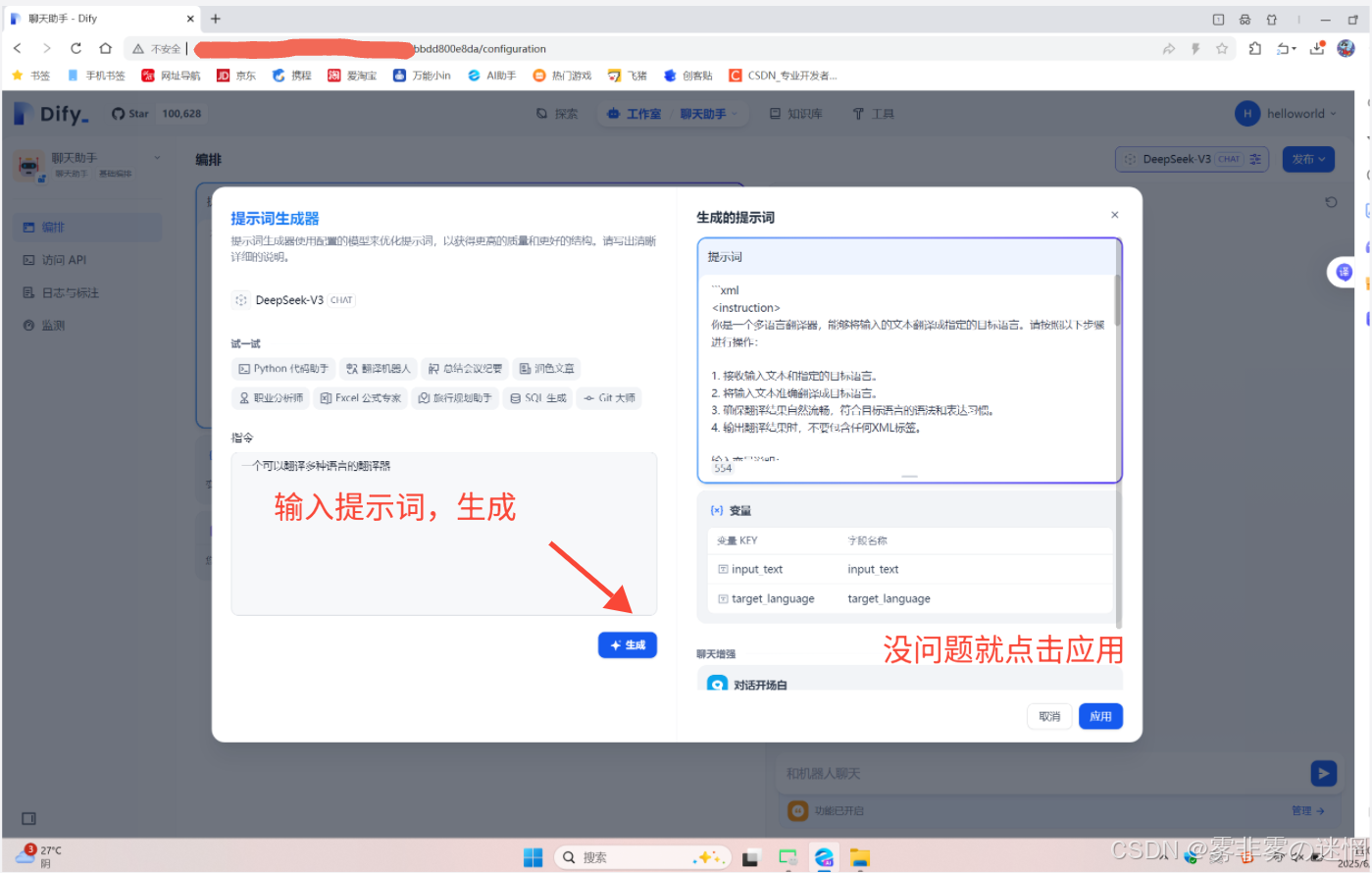Click the 聊天助手 app robot avatar
The height and width of the screenshot is (873, 1372).
(x=29, y=165)
